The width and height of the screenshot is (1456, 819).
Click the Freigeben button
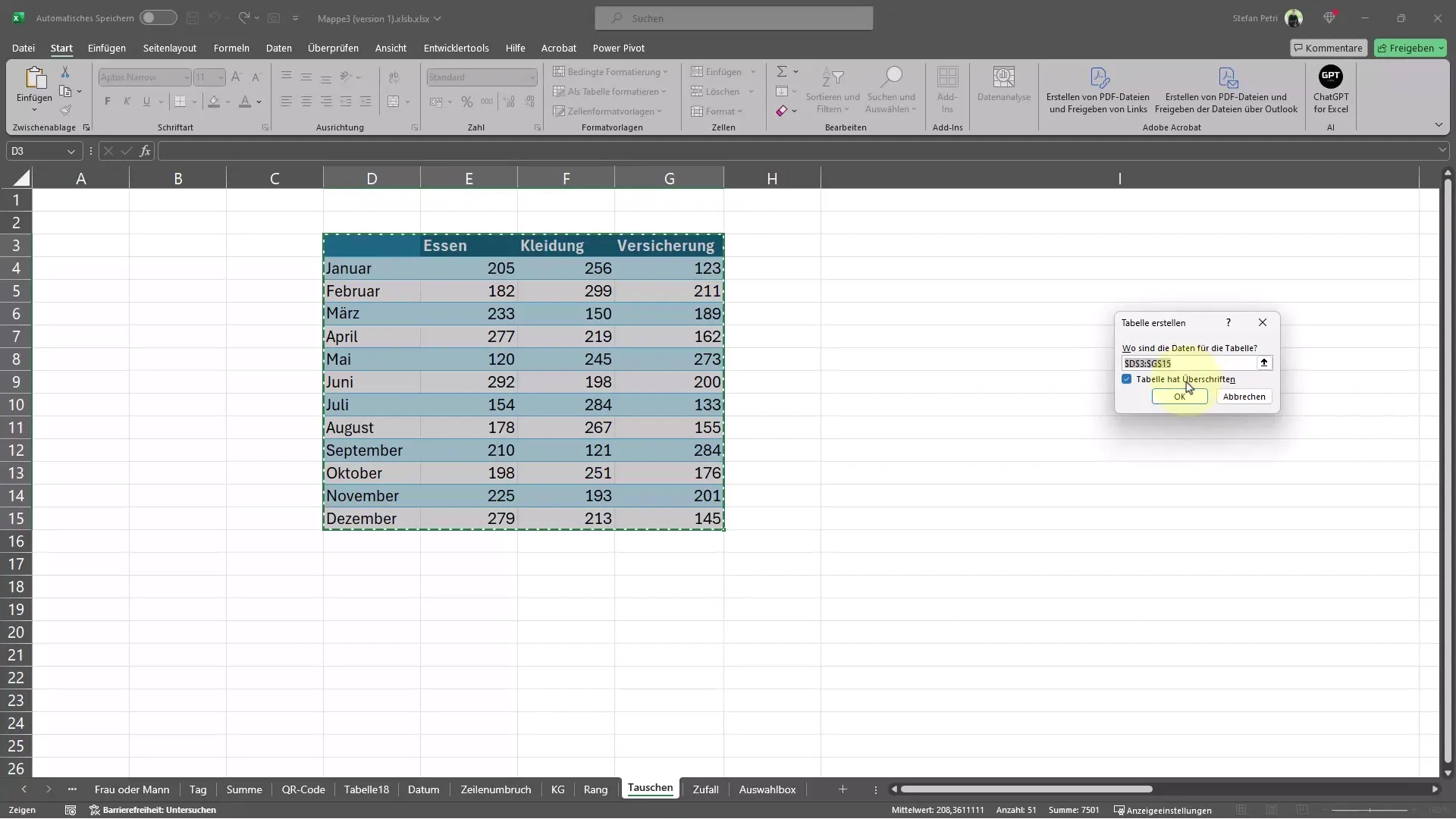click(1410, 48)
